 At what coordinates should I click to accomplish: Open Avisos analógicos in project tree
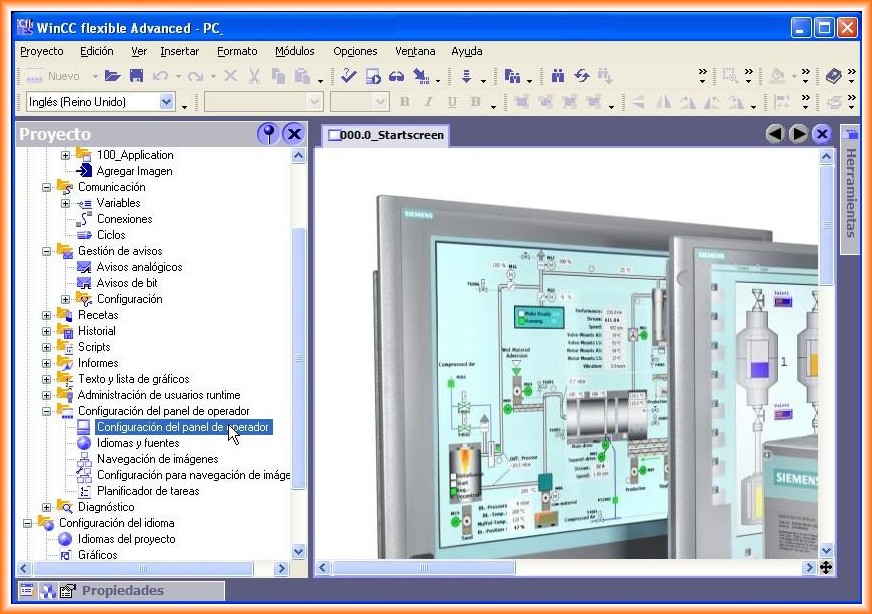(139, 267)
